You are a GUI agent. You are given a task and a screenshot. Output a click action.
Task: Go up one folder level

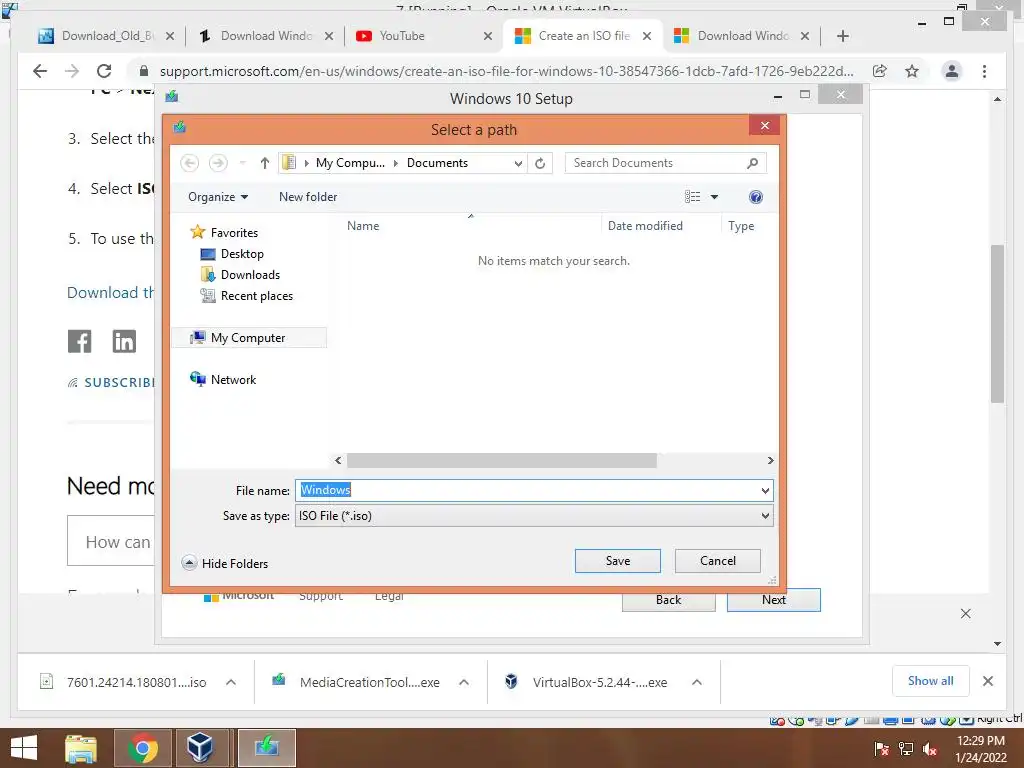coord(264,163)
